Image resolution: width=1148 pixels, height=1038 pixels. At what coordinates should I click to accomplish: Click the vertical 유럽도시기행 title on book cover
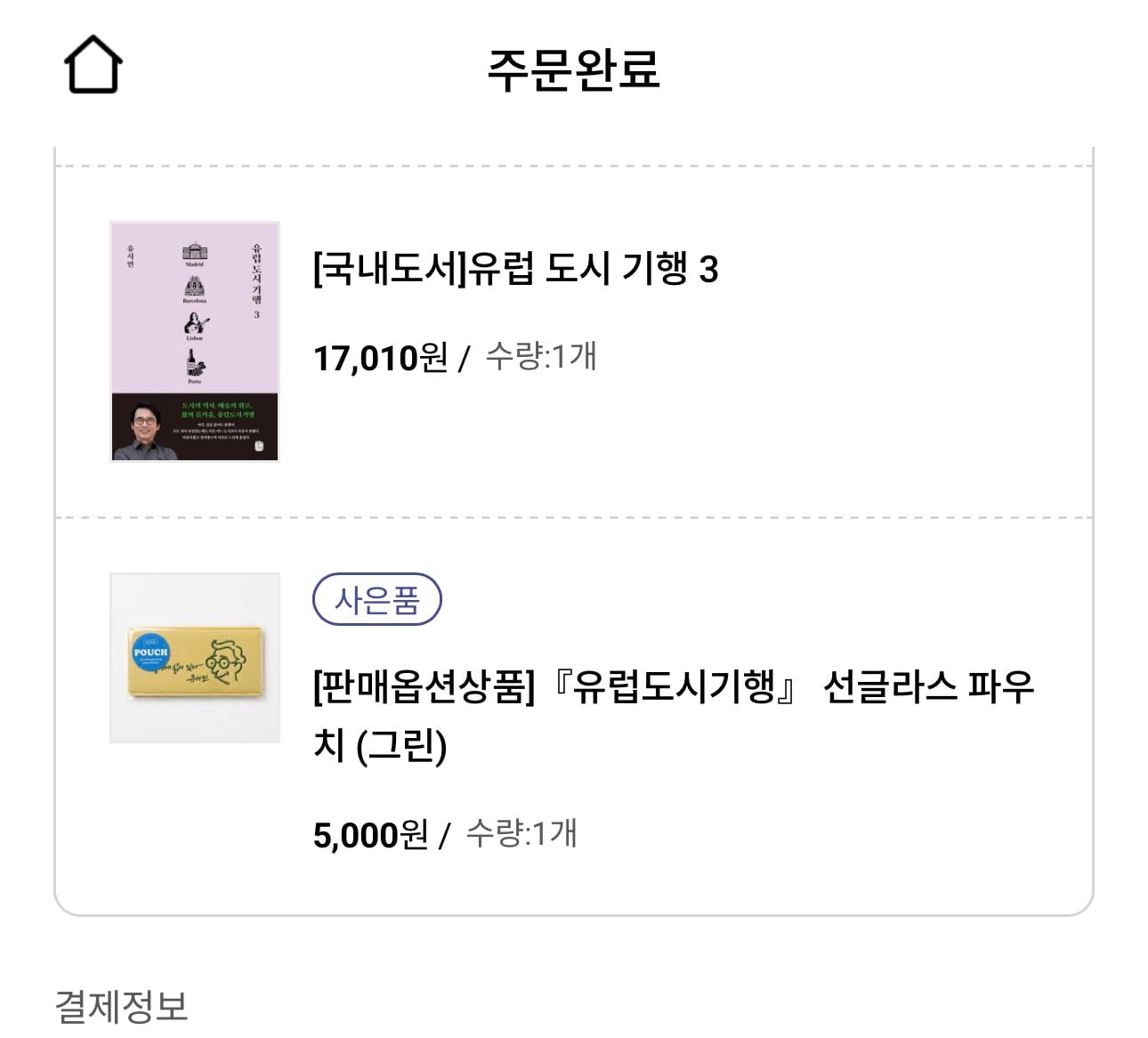[x=256, y=274]
